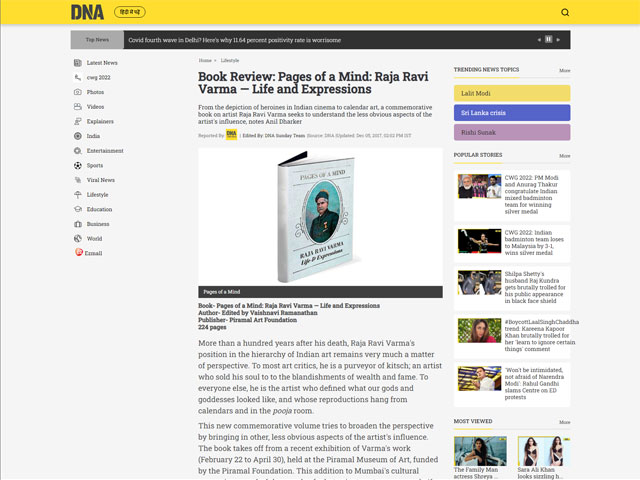Viewport: 640px width, 480px height.
Task: Click the Pages of a Mind book image
Action: pos(320,217)
